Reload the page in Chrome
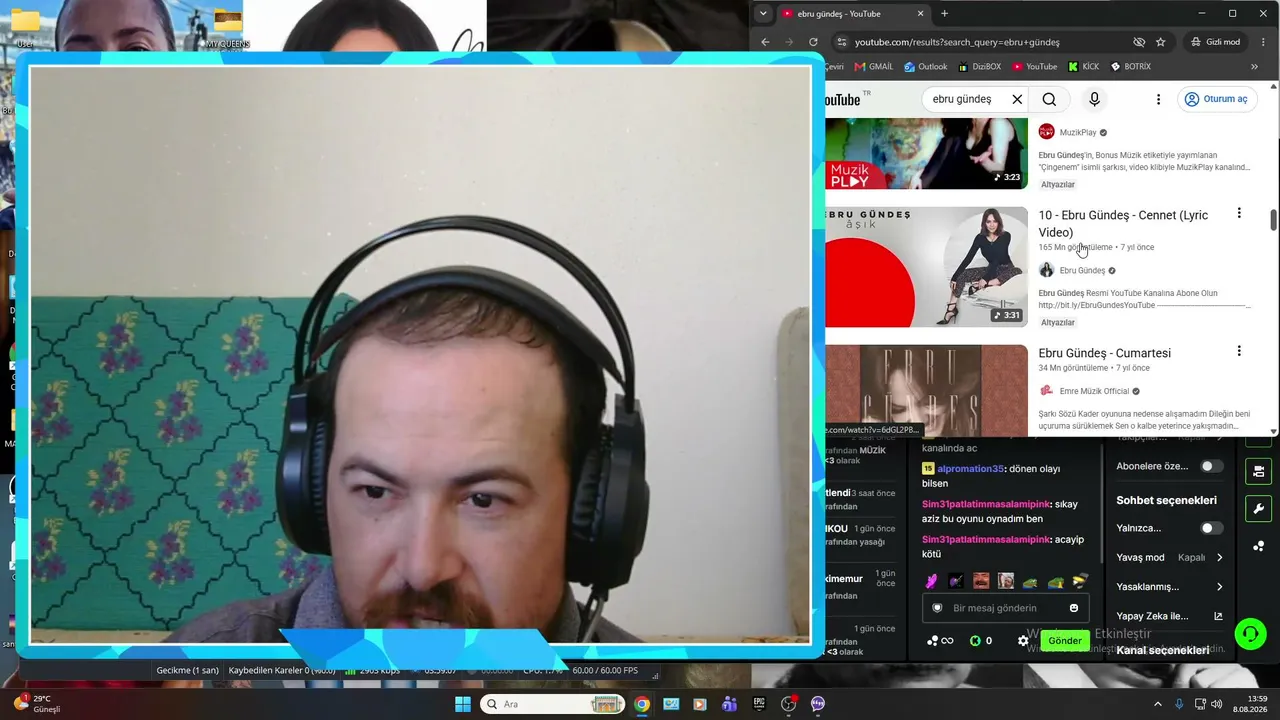The width and height of the screenshot is (1280, 720). click(813, 42)
